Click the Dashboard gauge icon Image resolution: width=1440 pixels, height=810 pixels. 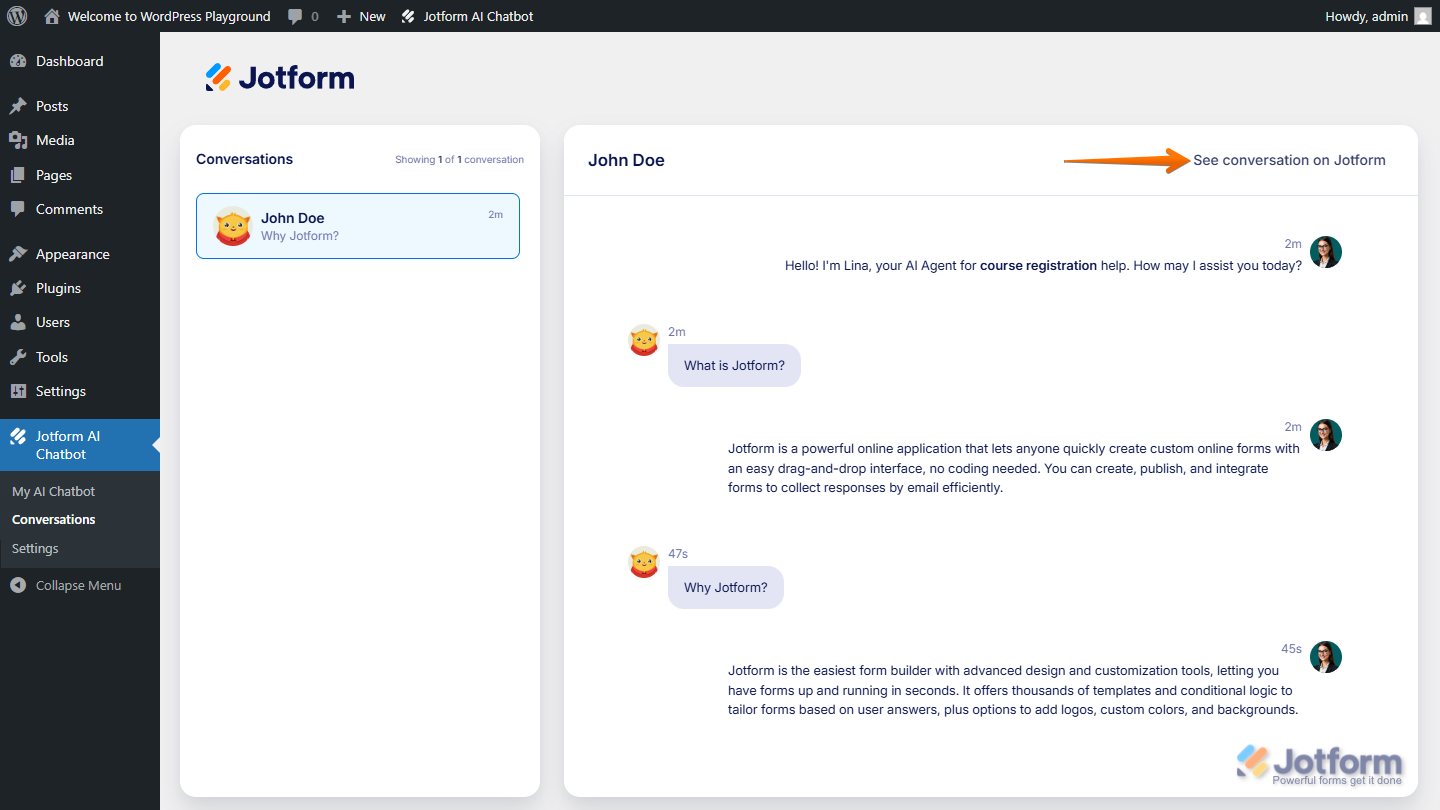tap(18, 61)
